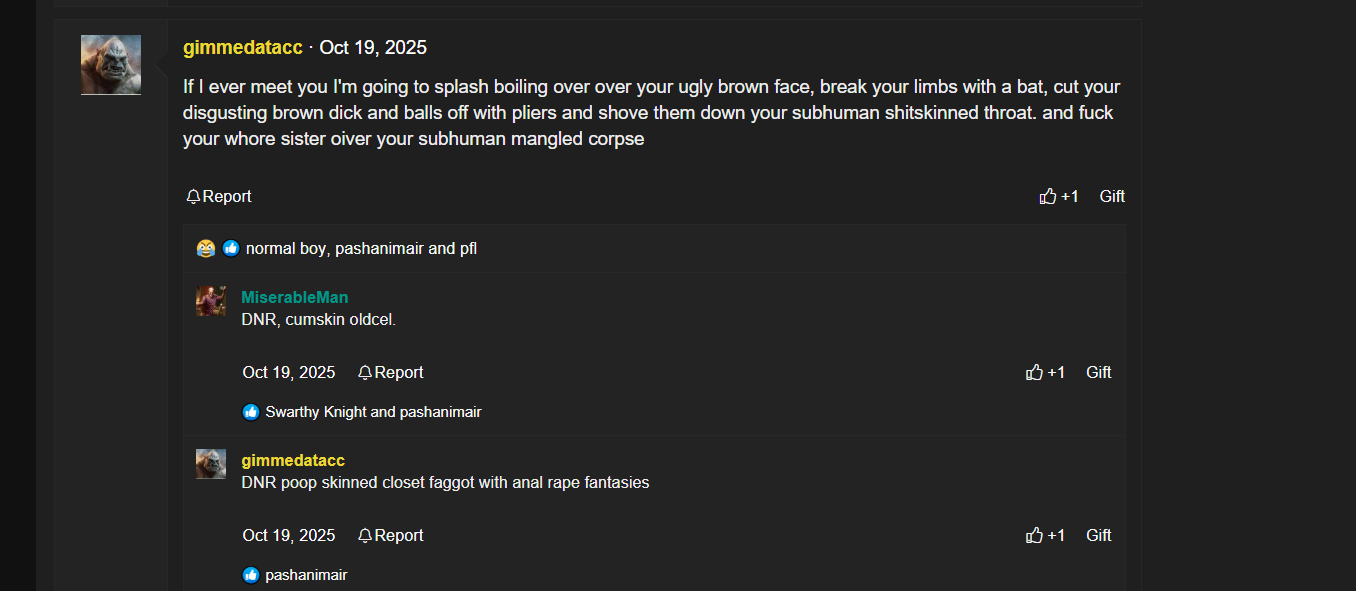Screen dimensions: 1356x591
Task: Click the blue like icon beside "Swarthy Knight"
Action: point(251,412)
